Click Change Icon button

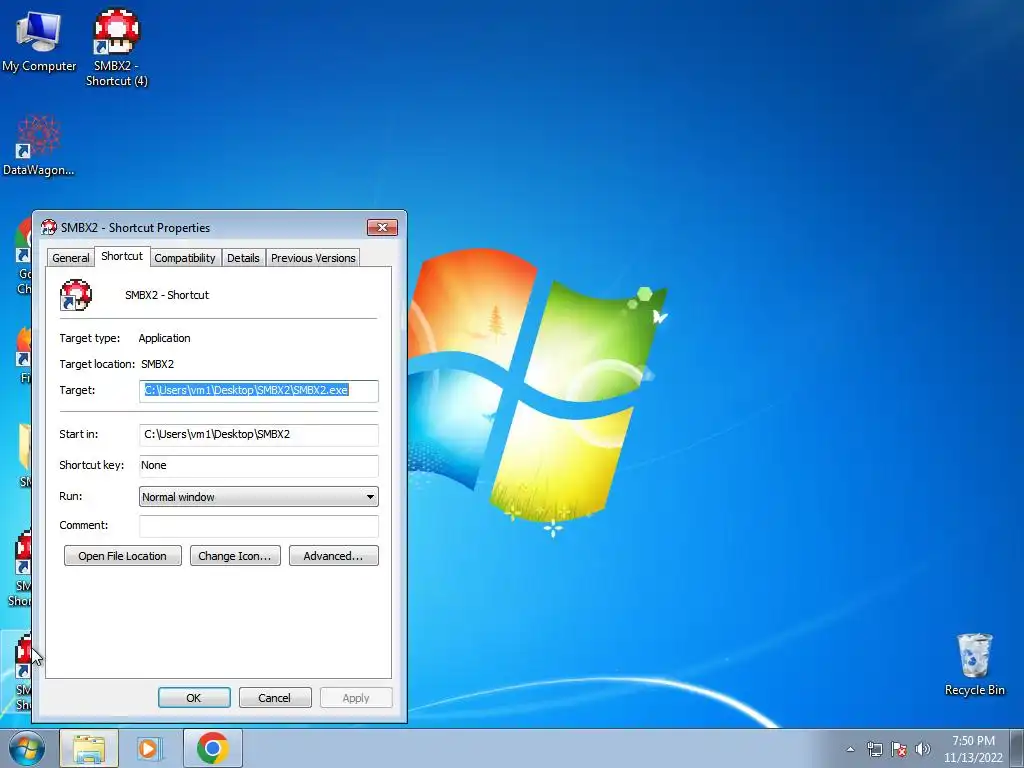(235, 556)
